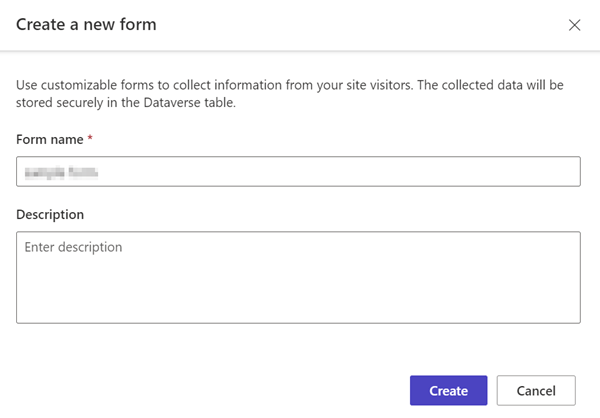Place cursor in "Enter description" placeholder box
The width and height of the screenshot is (600, 418).
click(298, 277)
